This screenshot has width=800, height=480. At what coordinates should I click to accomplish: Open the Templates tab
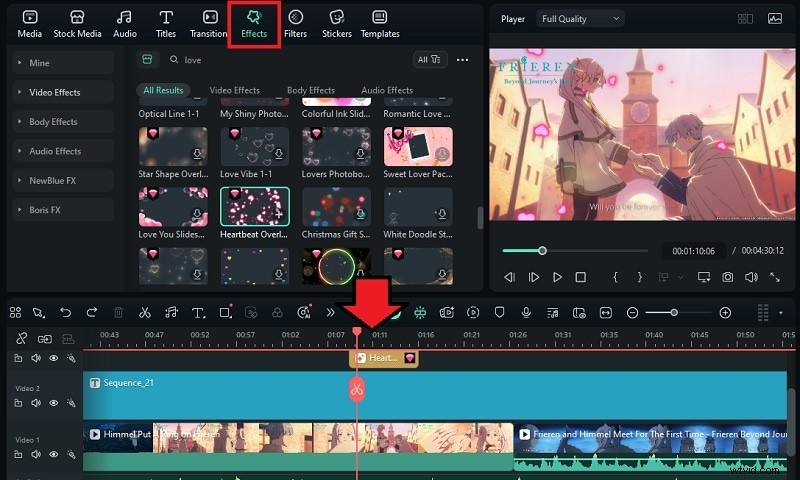tap(380, 24)
